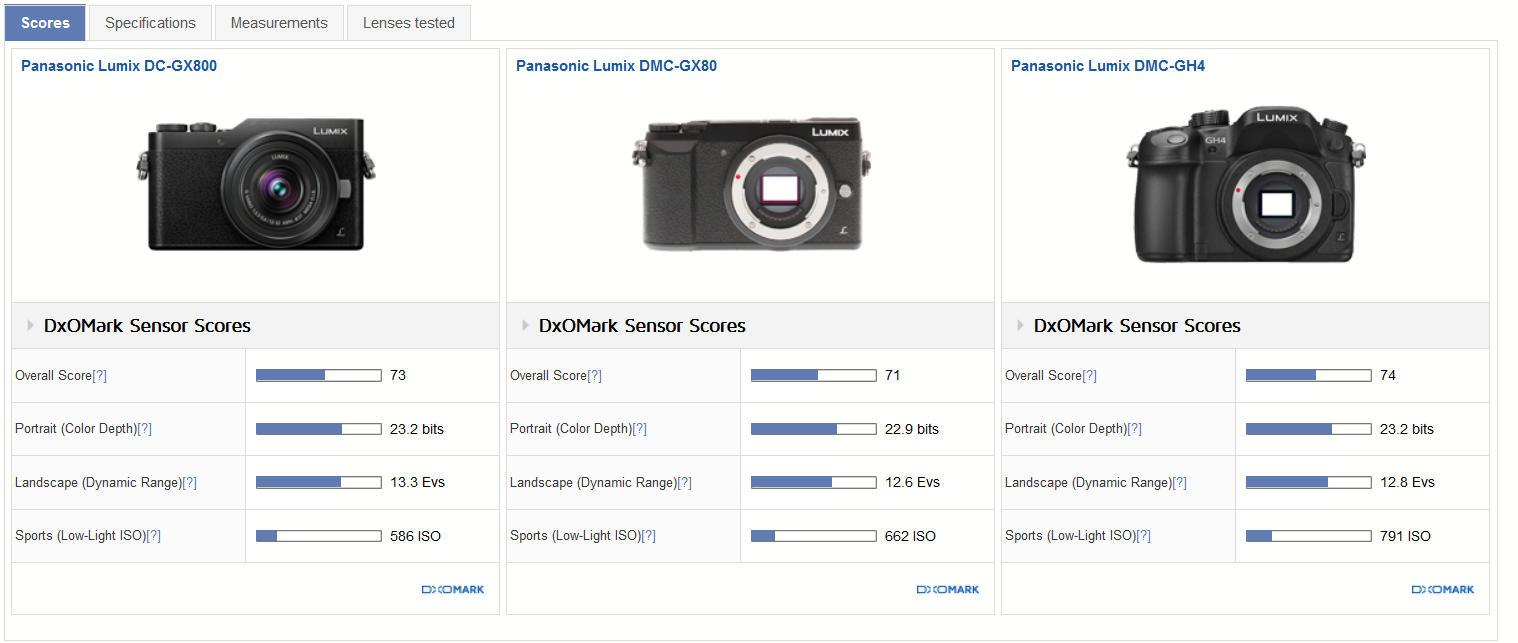
Task: Open Sports Low-Light ISO [?] help for DMC-GX80
Action: 648,536
